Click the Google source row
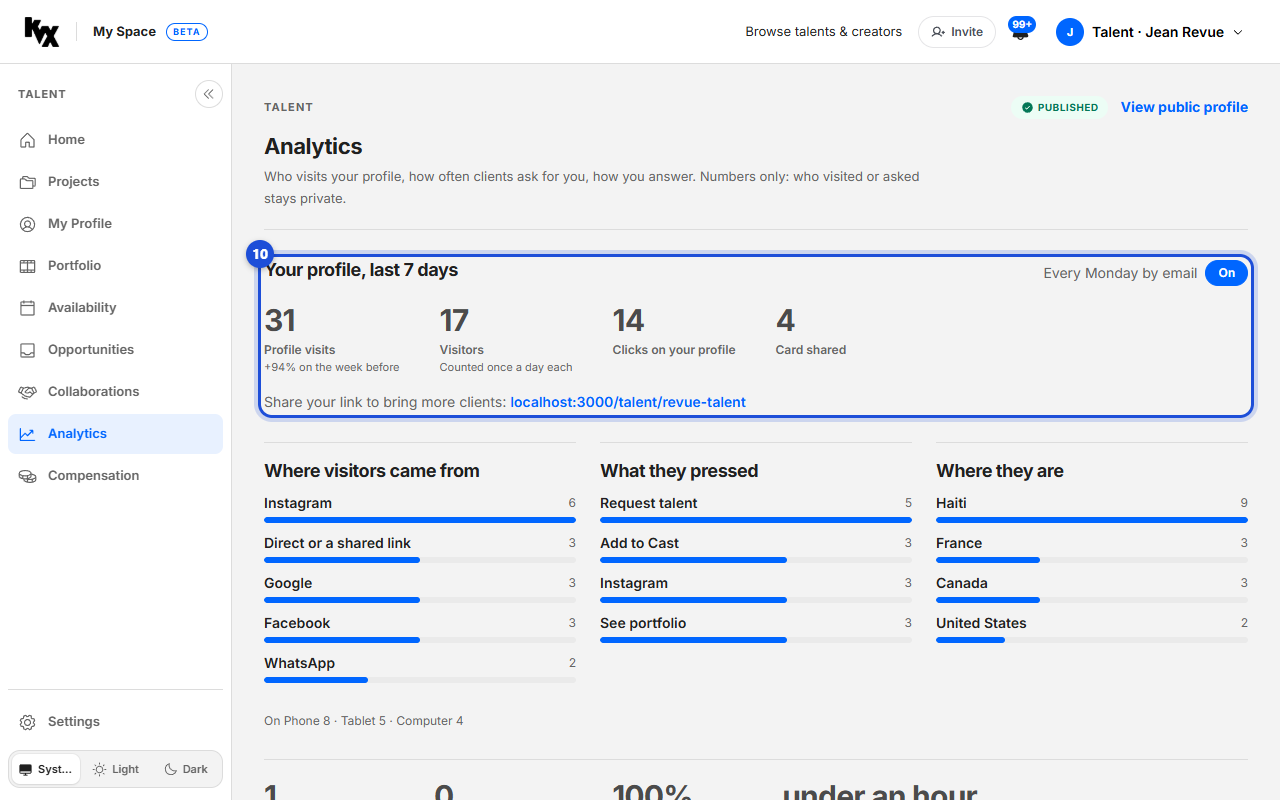This screenshot has width=1280, height=800. pos(420,588)
